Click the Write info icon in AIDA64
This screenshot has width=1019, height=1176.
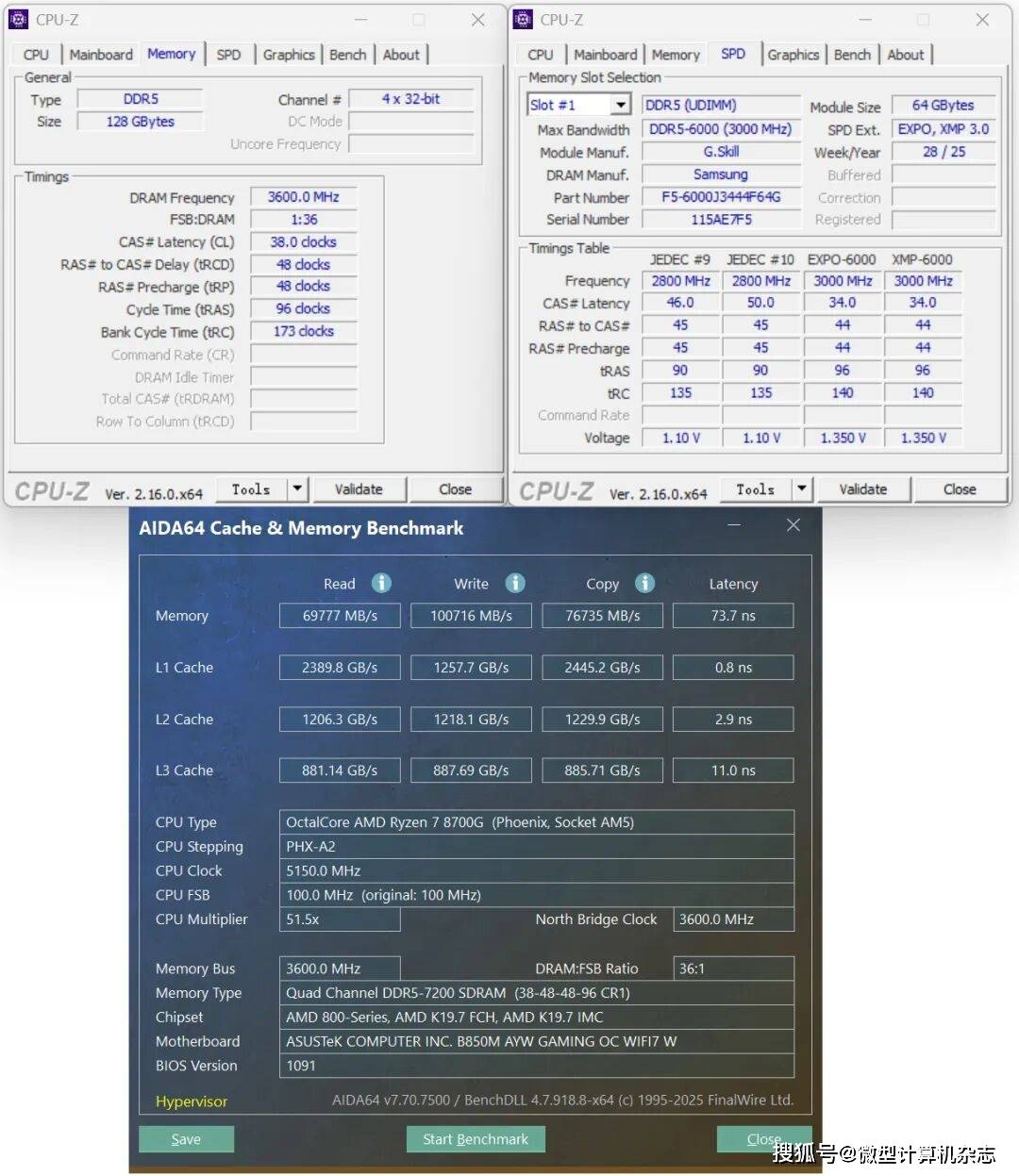(x=515, y=583)
